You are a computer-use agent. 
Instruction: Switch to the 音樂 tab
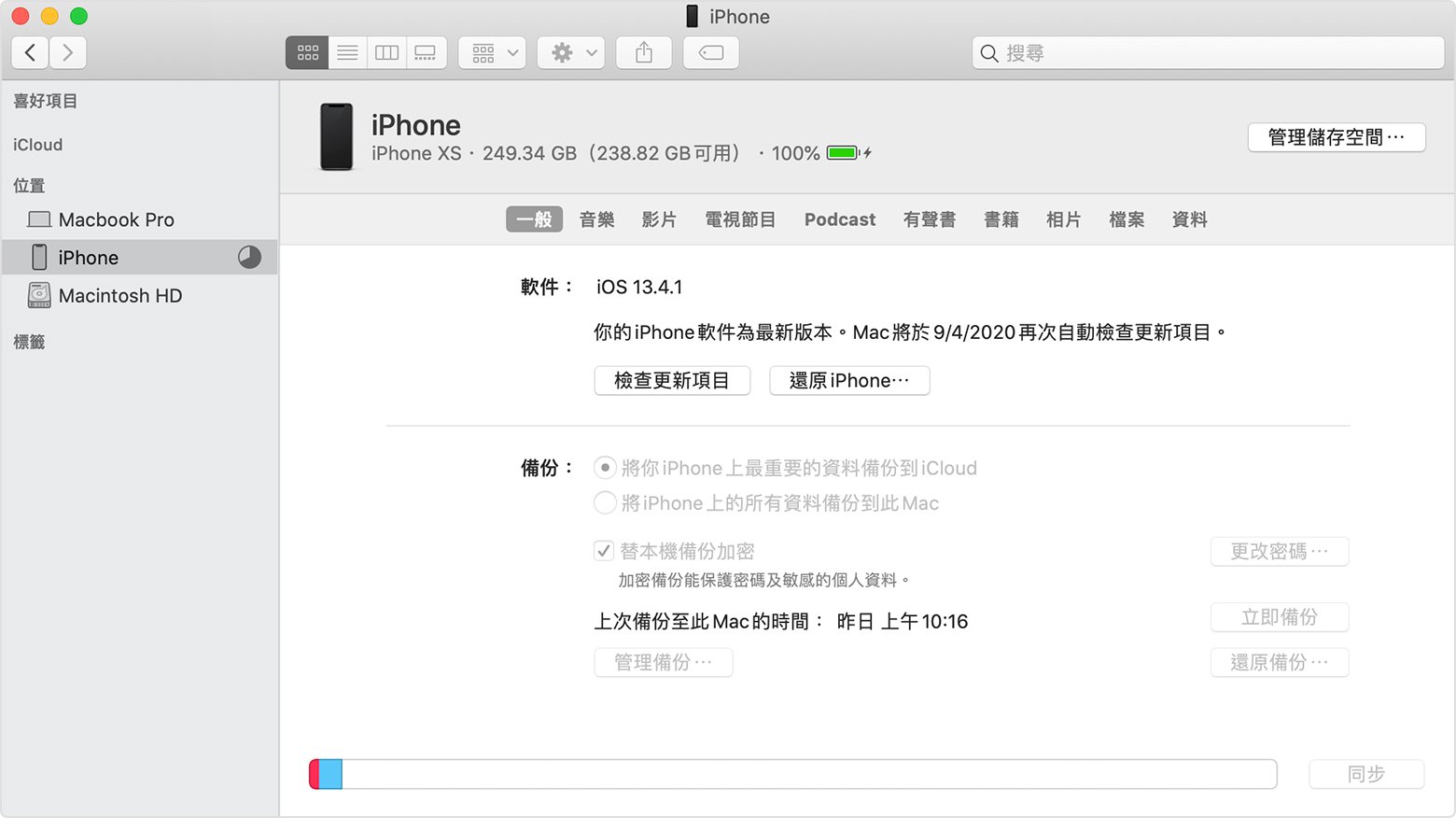click(597, 219)
